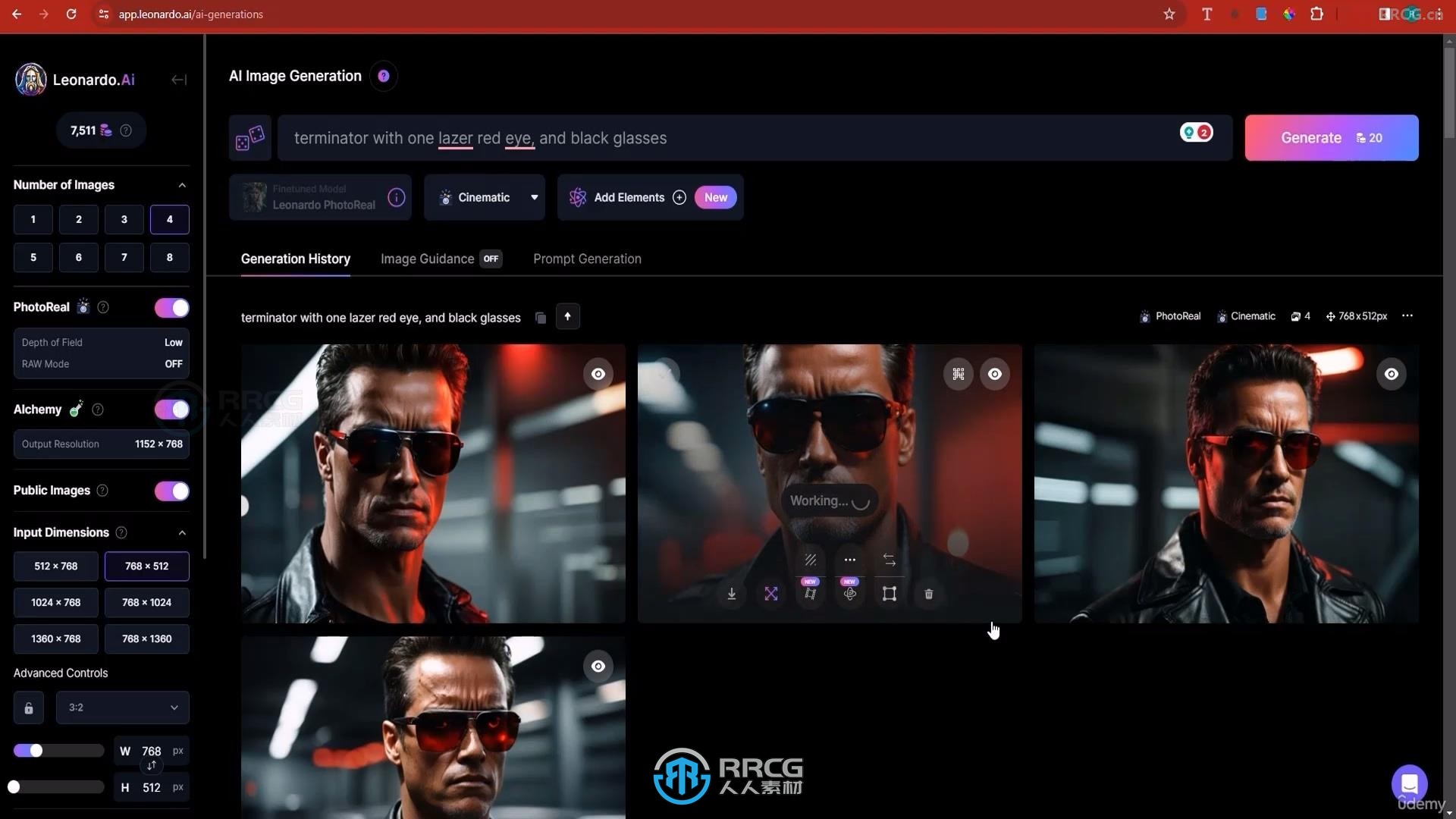Click the eye icon on second image

pyautogui.click(x=995, y=374)
